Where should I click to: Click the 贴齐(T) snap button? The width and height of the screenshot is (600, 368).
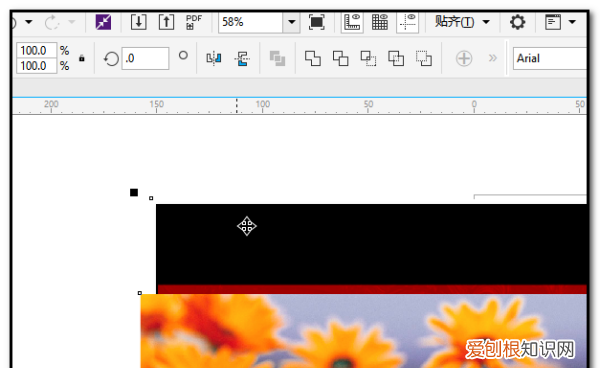(455, 22)
